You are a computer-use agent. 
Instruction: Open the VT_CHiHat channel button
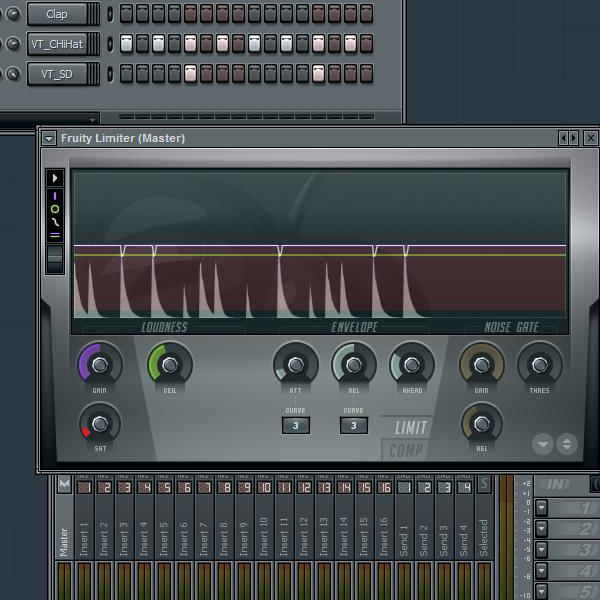57,44
